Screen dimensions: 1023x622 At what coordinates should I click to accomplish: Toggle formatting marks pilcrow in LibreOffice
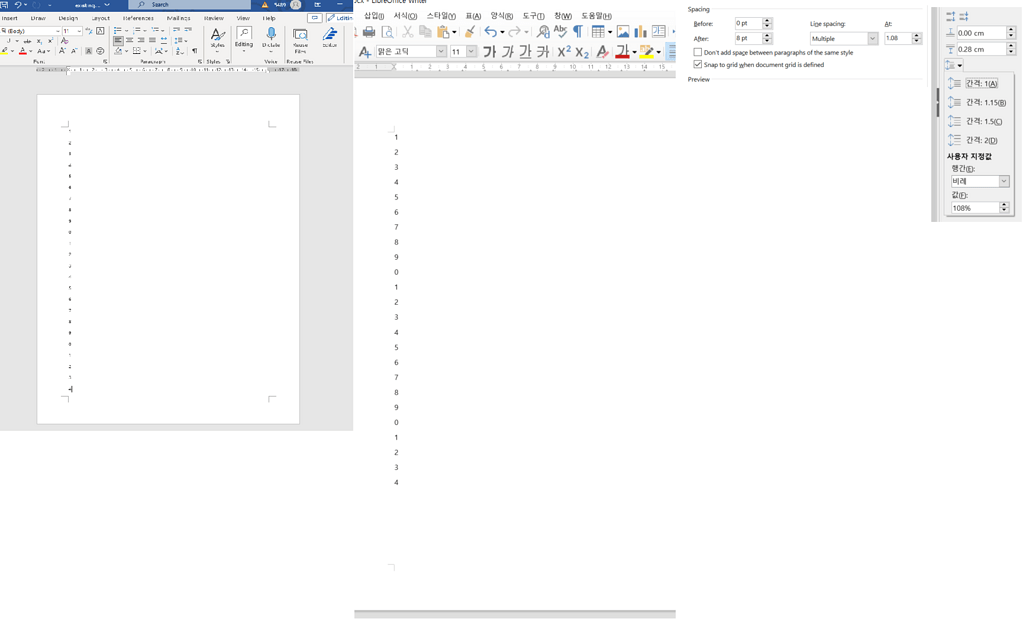click(x=578, y=31)
